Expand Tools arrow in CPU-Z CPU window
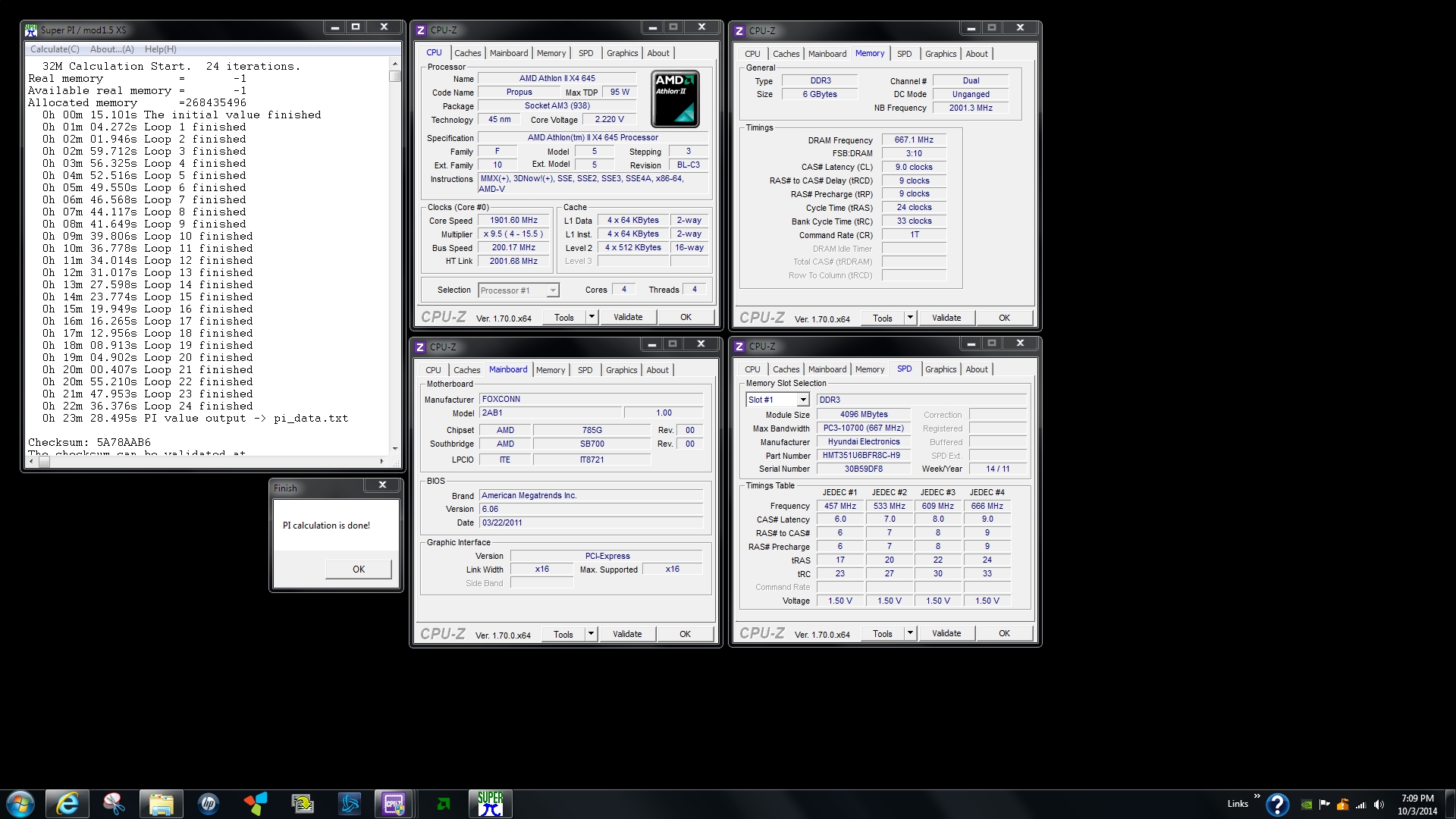1456x819 pixels. pyautogui.click(x=592, y=317)
